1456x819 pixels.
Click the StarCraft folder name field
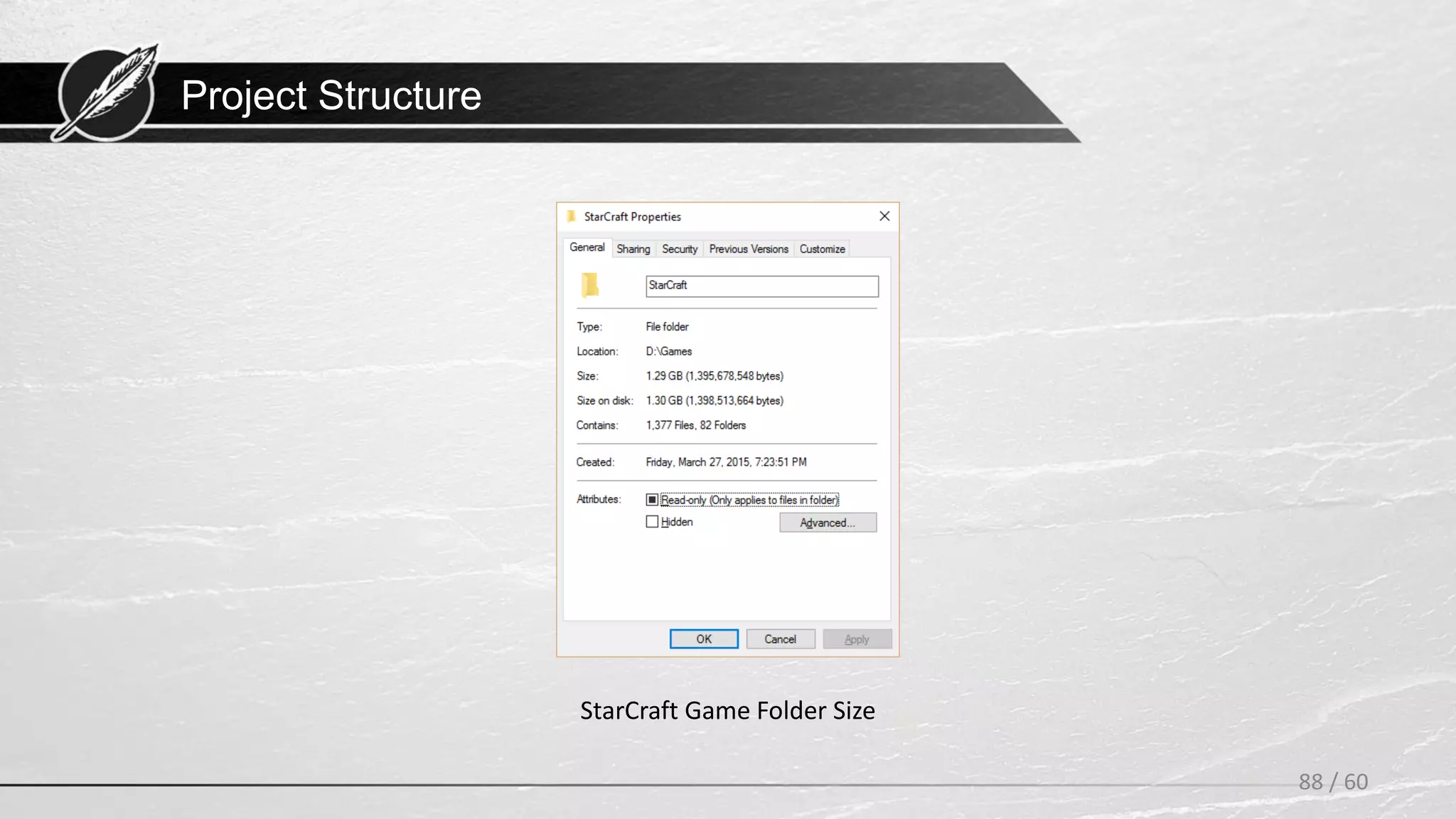coord(762,286)
